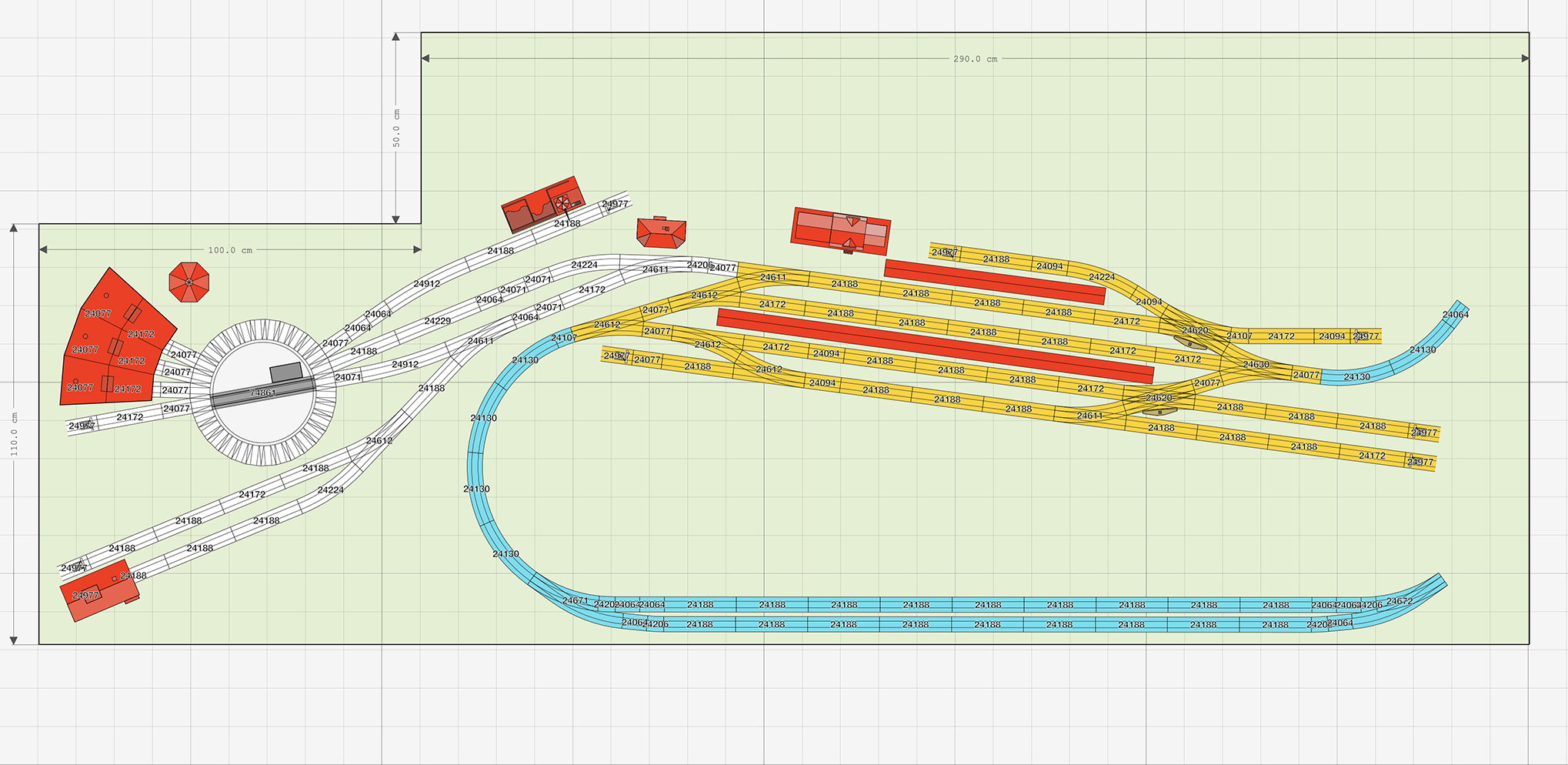Select the double slip switch labeled 24630
Viewport: 1568px width, 765px height.
[1256, 365]
